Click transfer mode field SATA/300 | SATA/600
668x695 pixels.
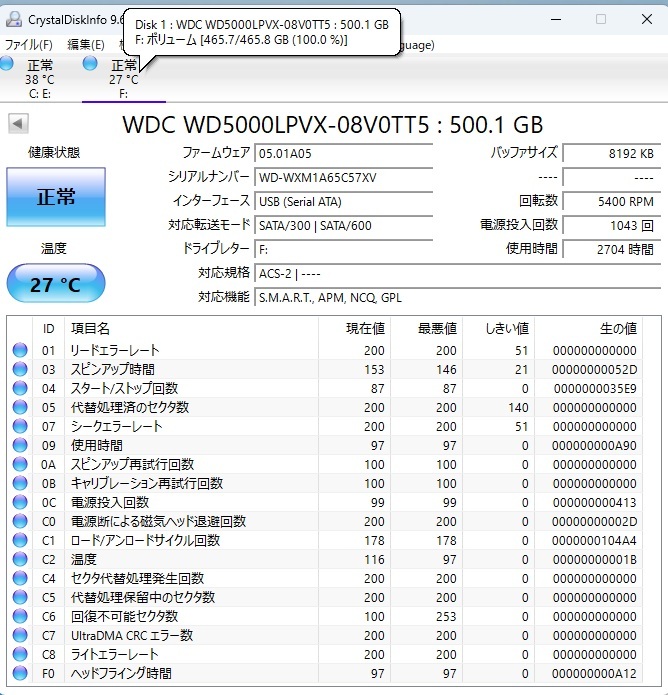[344, 225]
